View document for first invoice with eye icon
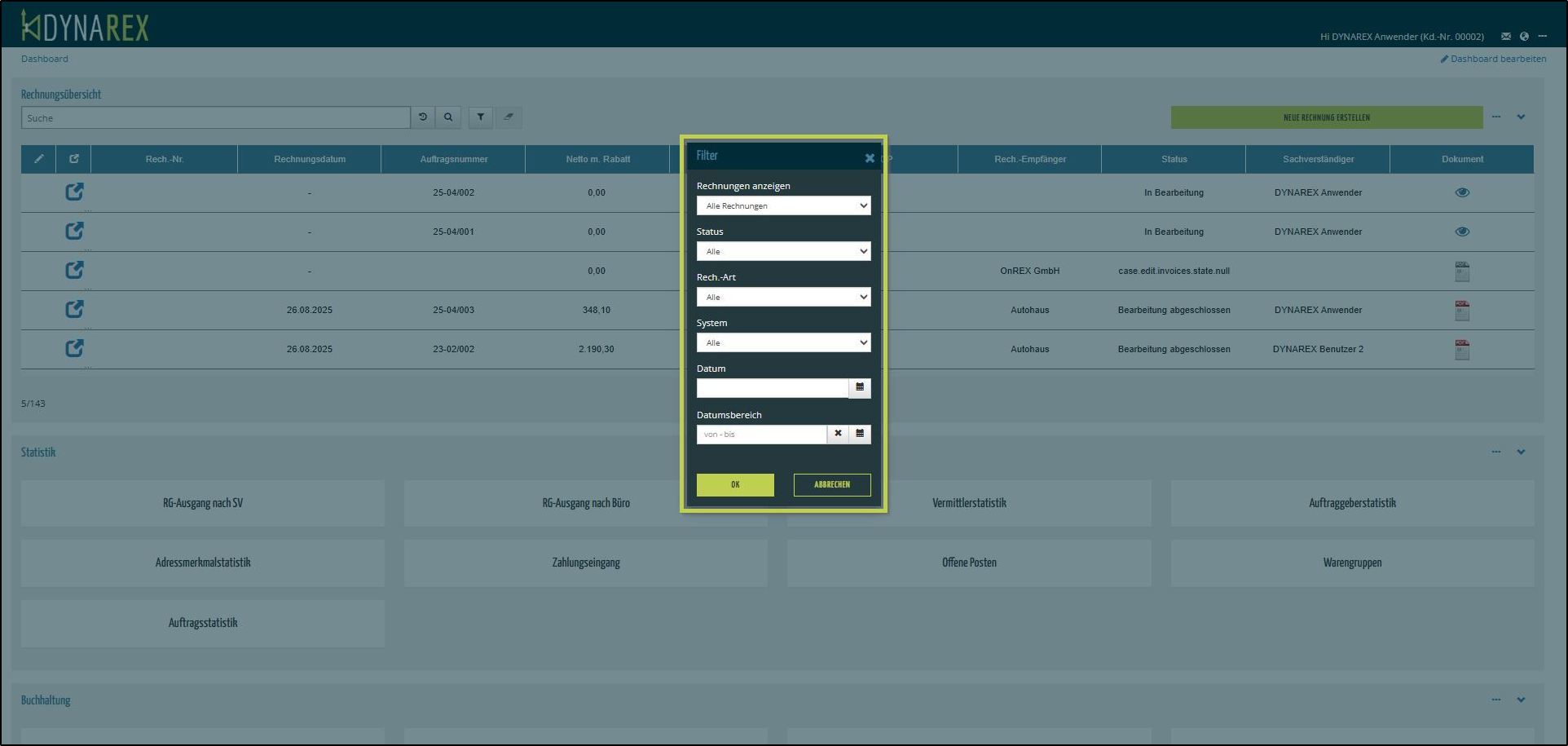The image size is (1568, 746). coord(1462,192)
